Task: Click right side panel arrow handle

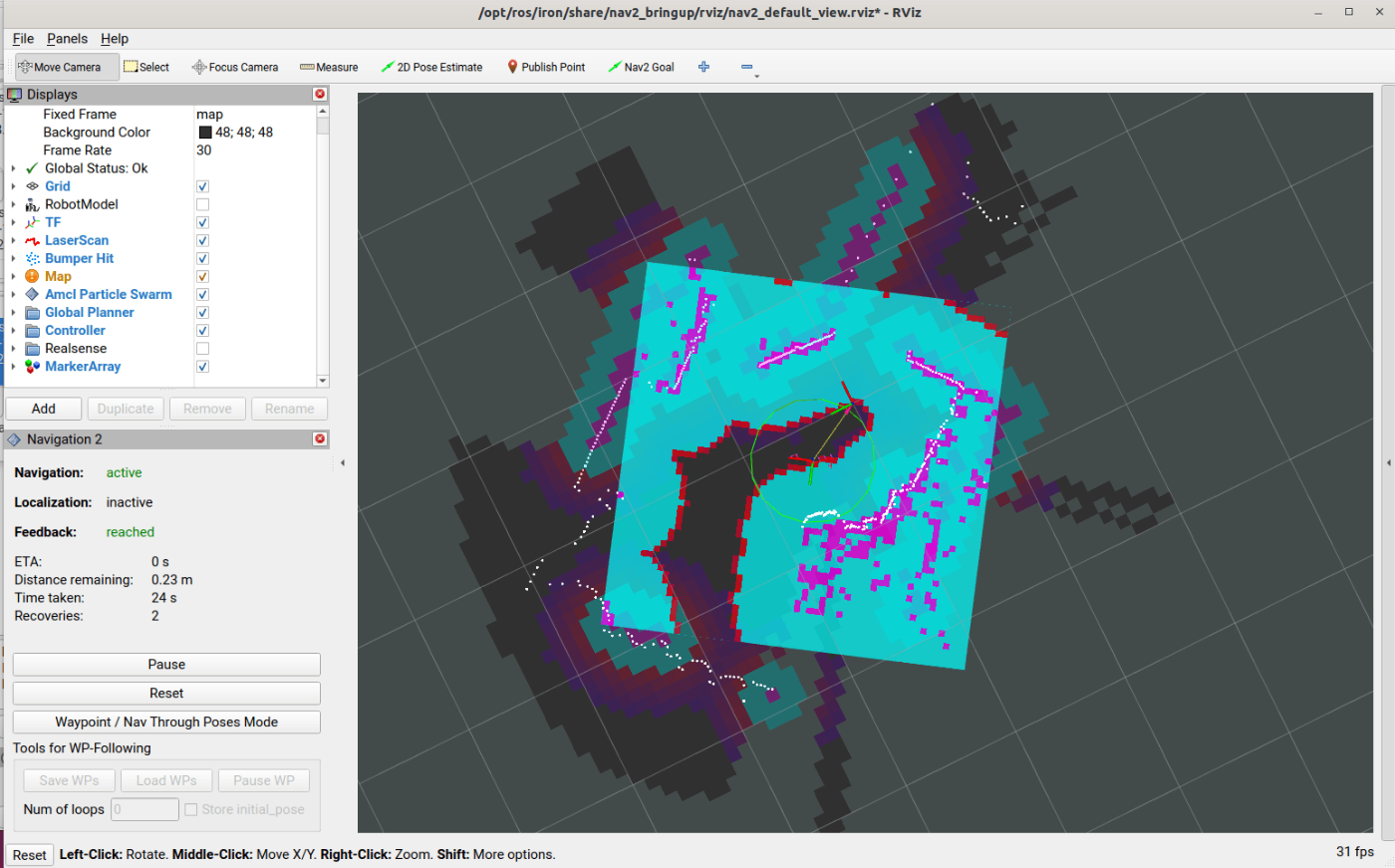Action: click(1388, 462)
